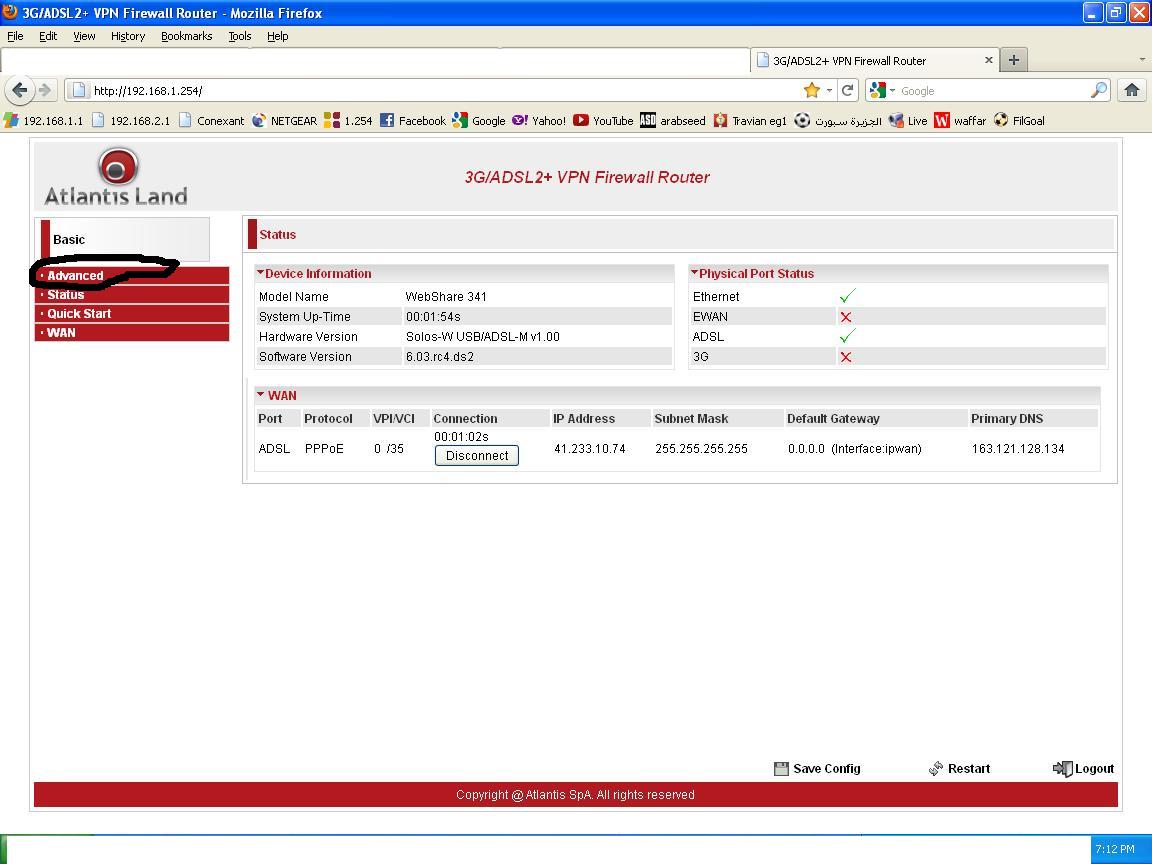Click the system clock showing 7:12 PM
Screen dimensions: 1152x864
tap(1115, 849)
